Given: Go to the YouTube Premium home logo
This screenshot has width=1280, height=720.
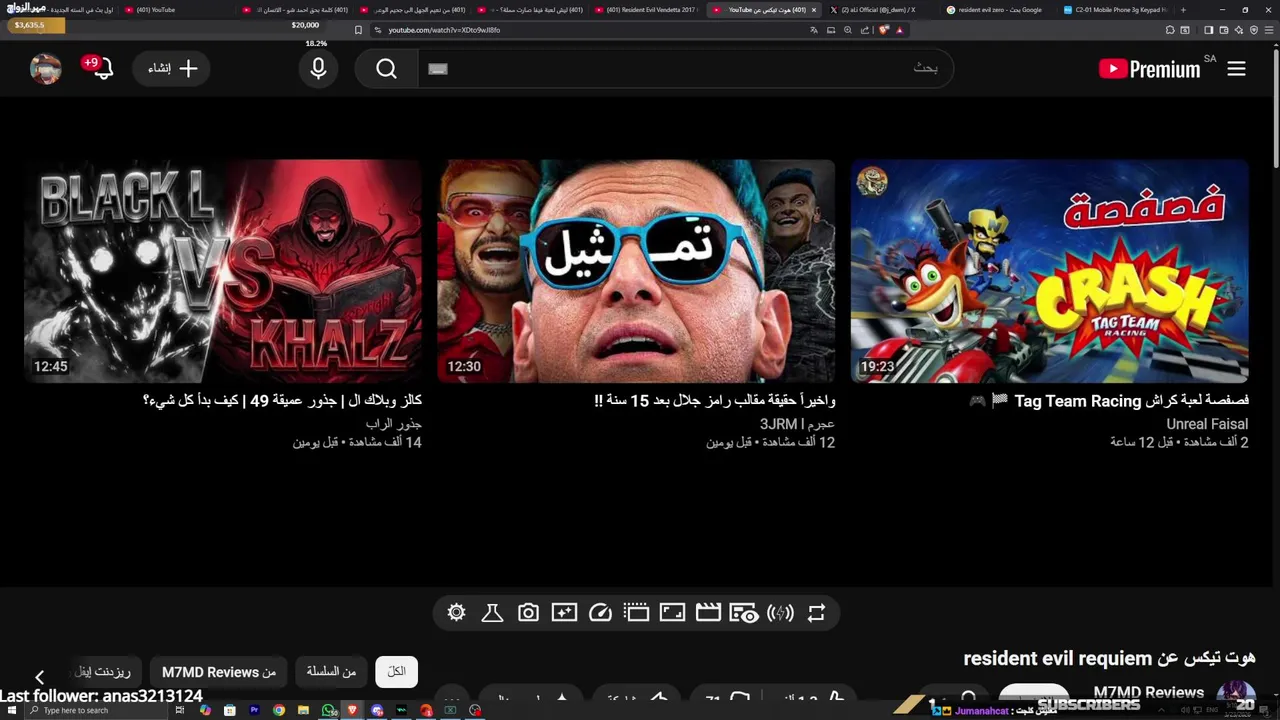Looking at the screenshot, I should [1149, 69].
